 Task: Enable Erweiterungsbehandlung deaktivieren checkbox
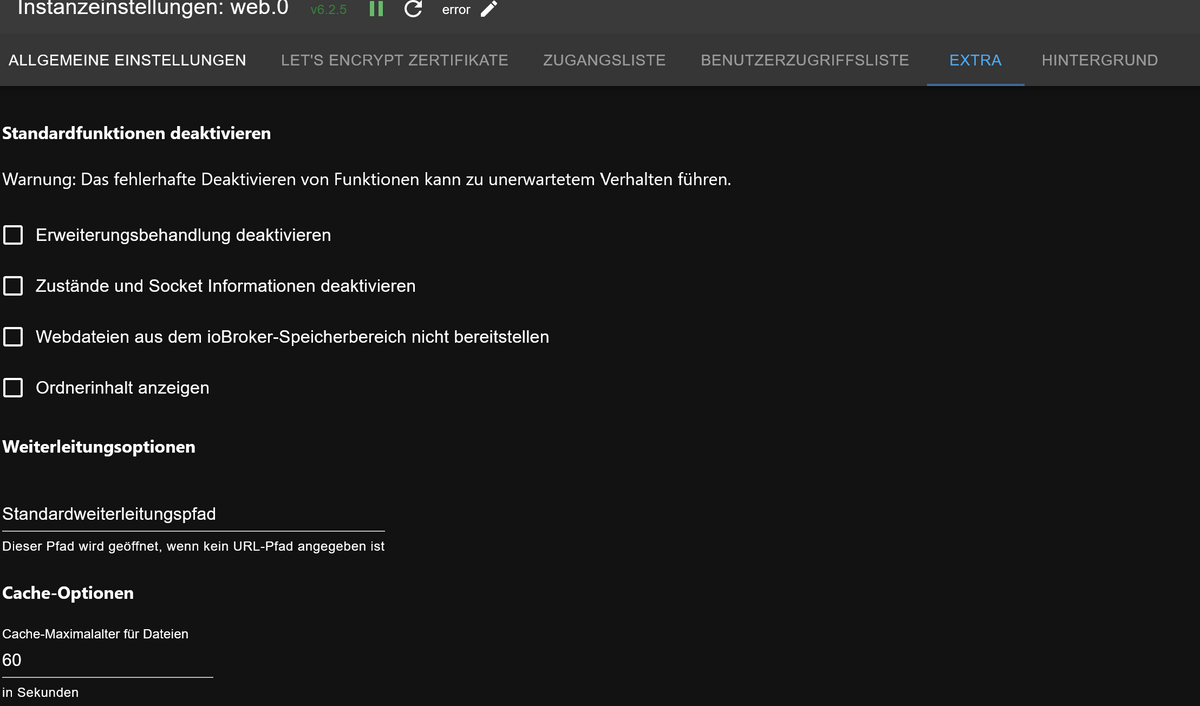tap(13, 235)
